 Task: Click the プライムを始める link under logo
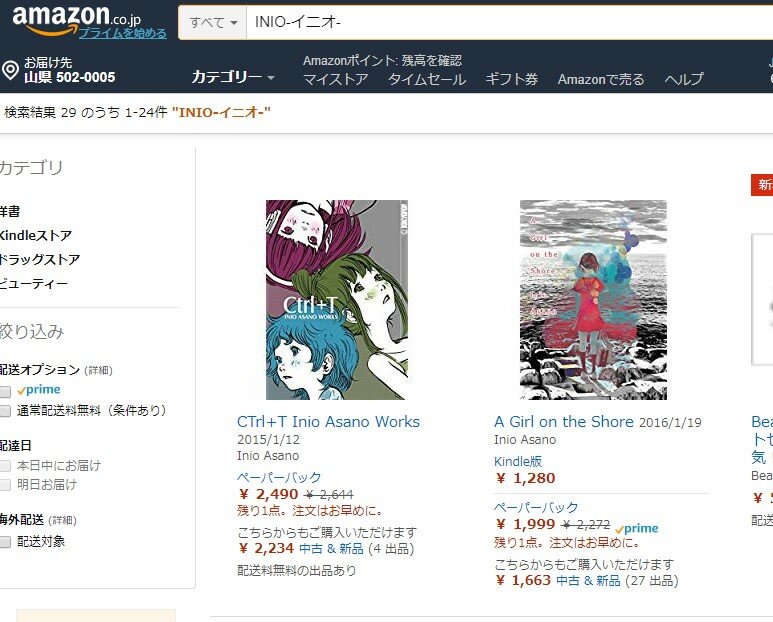[x=122, y=33]
